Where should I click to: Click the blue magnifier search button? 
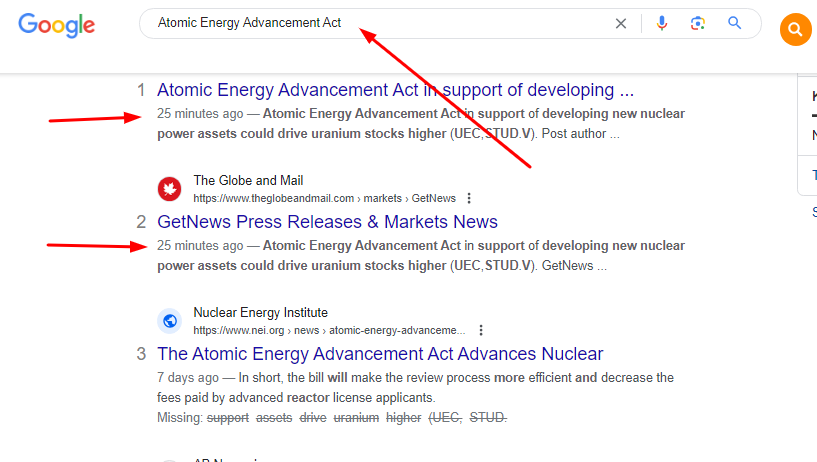(735, 23)
